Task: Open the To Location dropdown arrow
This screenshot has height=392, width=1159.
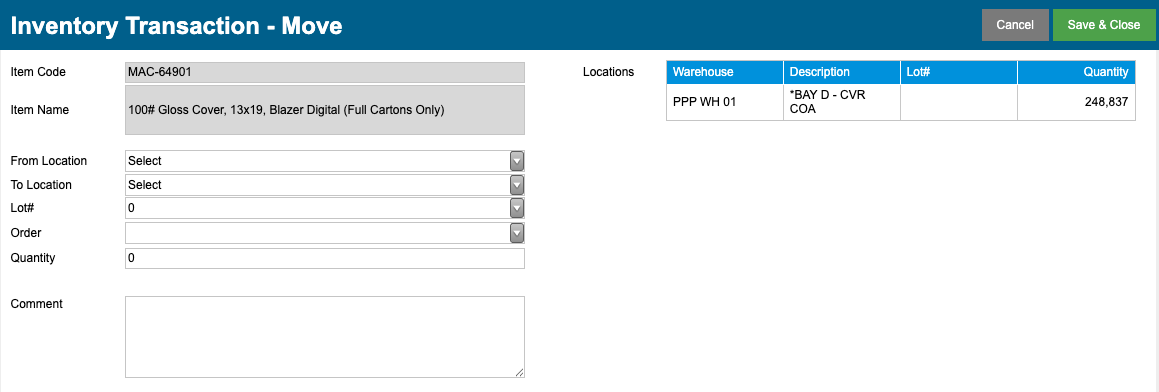Action: [x=517, y=184]
